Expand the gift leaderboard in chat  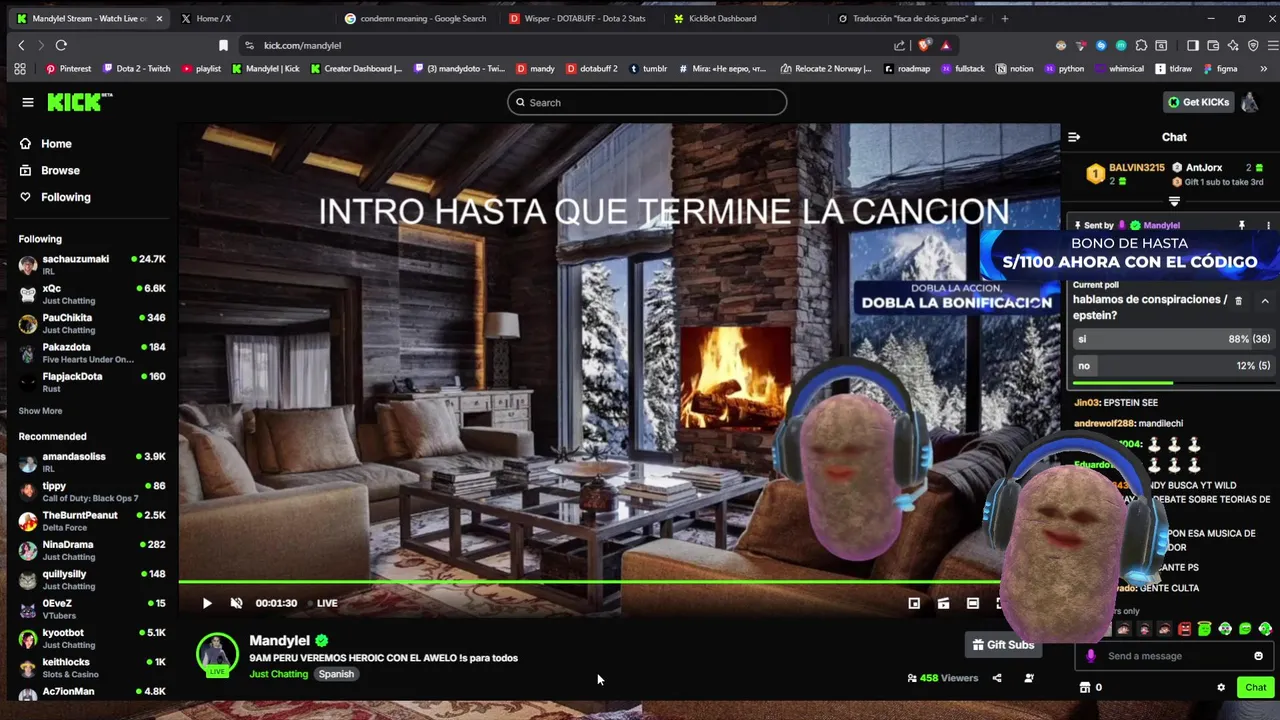[x=1174, y=201]
